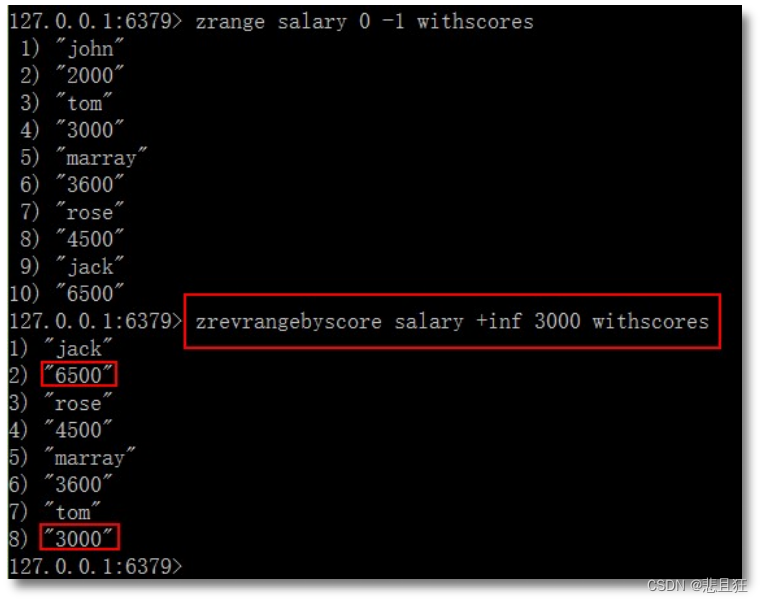Click the unboxed "3000" on line 4
763x602 pixels.
point(90,130)
